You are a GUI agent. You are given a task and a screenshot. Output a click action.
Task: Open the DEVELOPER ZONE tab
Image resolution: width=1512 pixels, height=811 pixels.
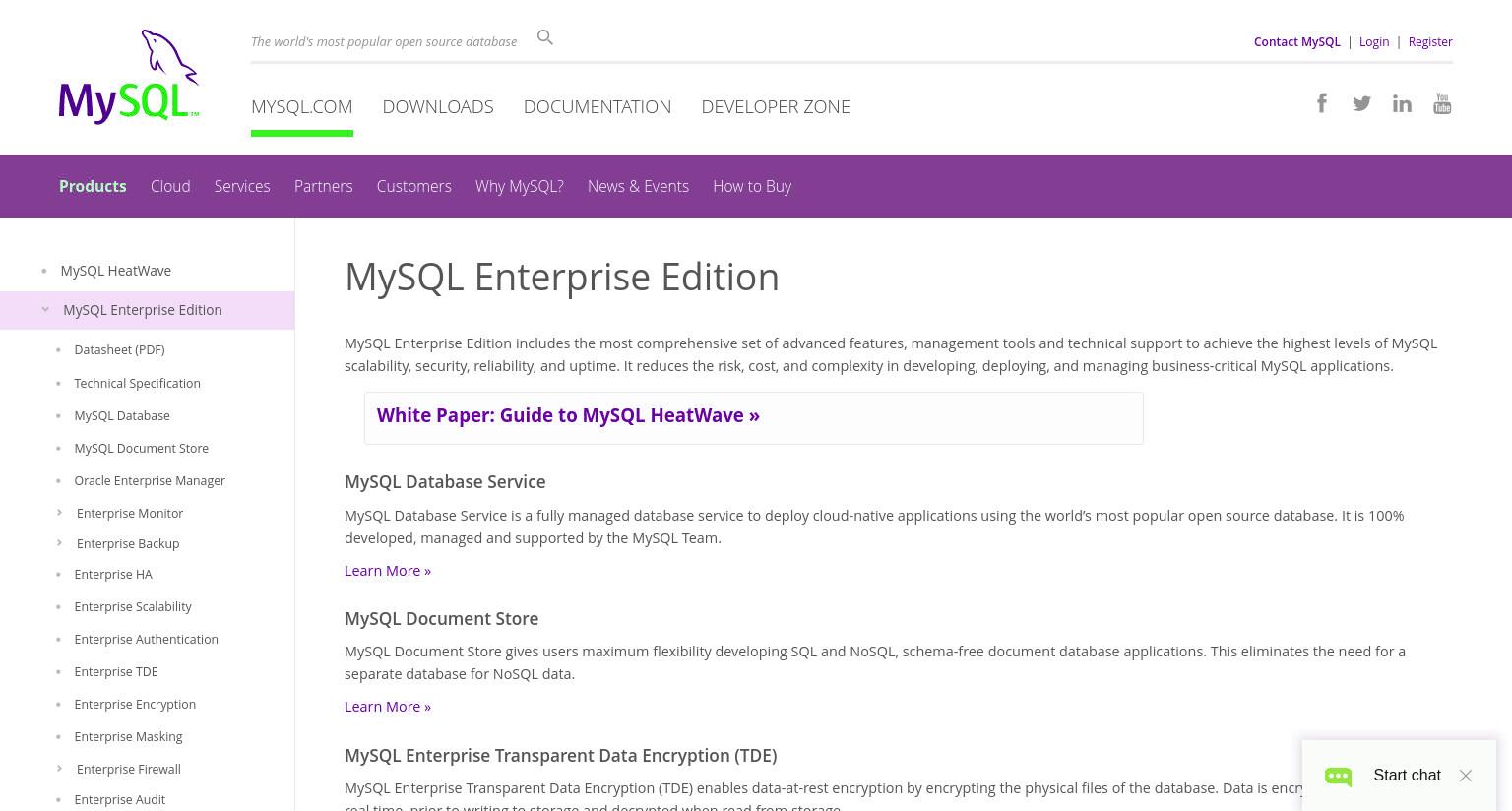pyautogui.click(x=776, y=106)
